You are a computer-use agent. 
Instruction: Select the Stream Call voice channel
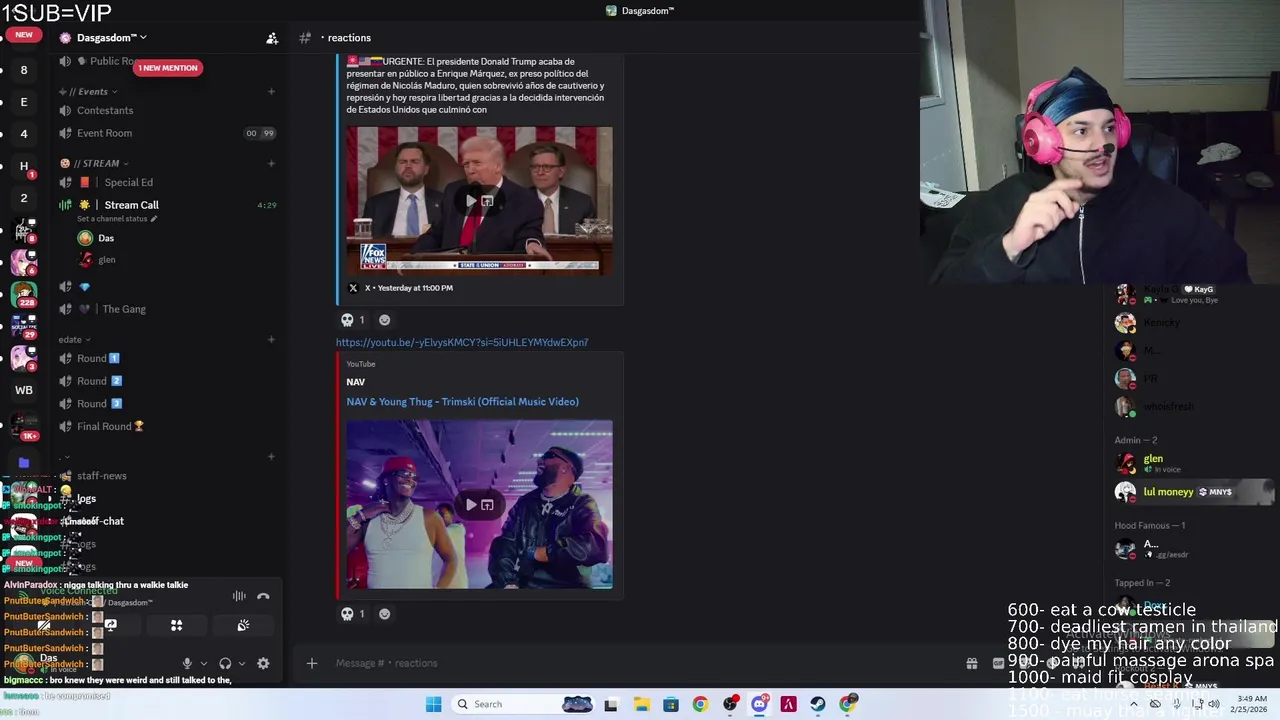pos(166,205)
